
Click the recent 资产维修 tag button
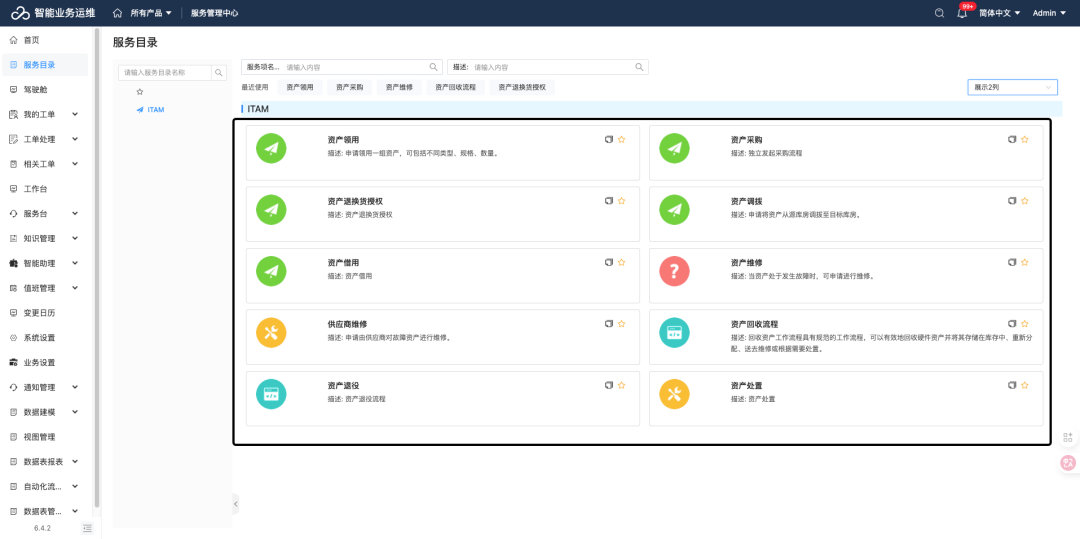point(399,87)
